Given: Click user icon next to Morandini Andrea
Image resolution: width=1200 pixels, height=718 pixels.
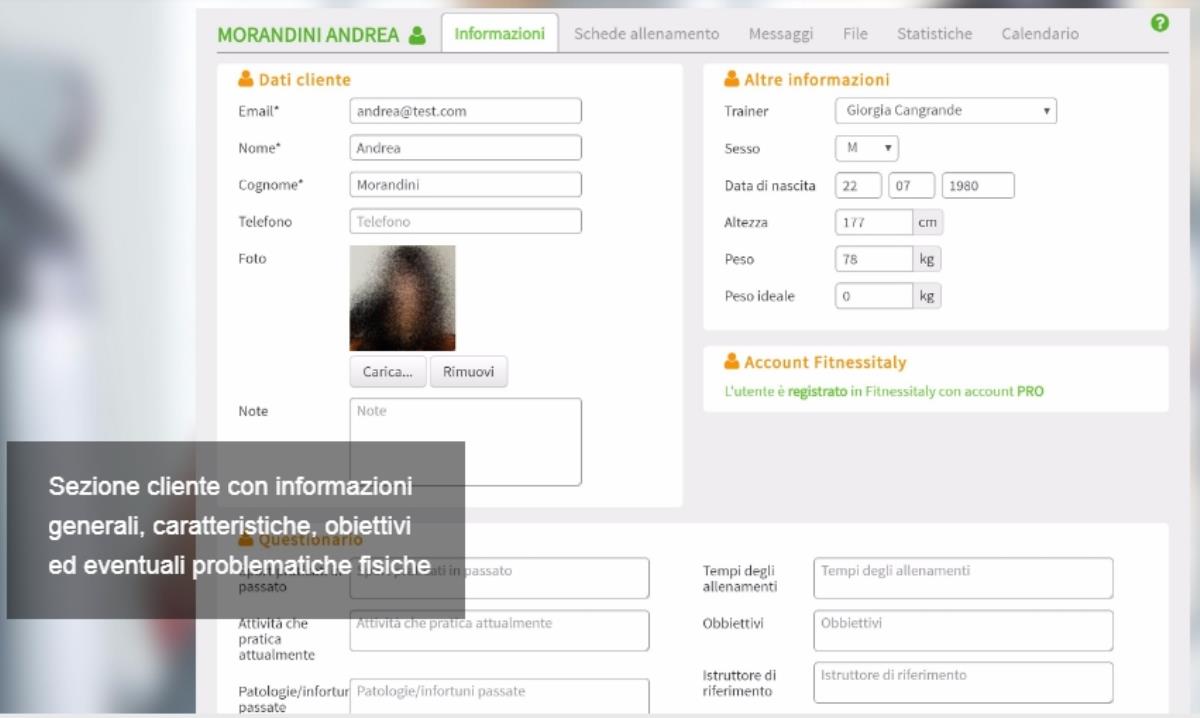Looking at the screenshot, I should coord(417,35).
